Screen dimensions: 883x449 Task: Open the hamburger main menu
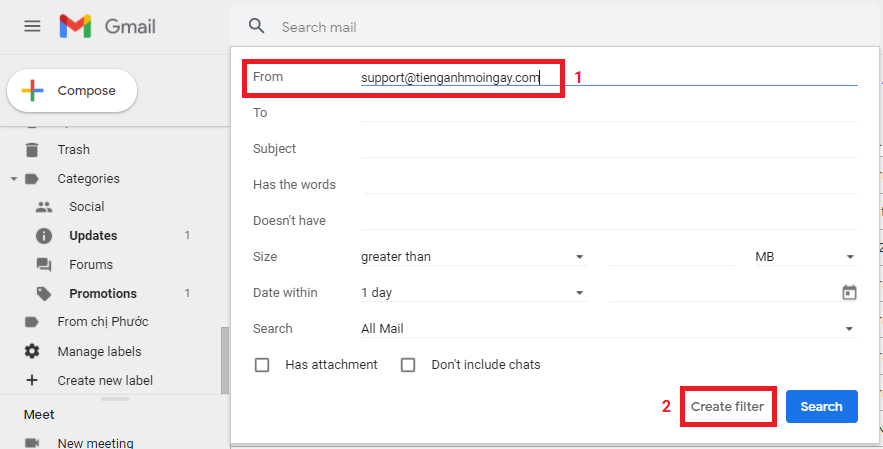point(32,26)
